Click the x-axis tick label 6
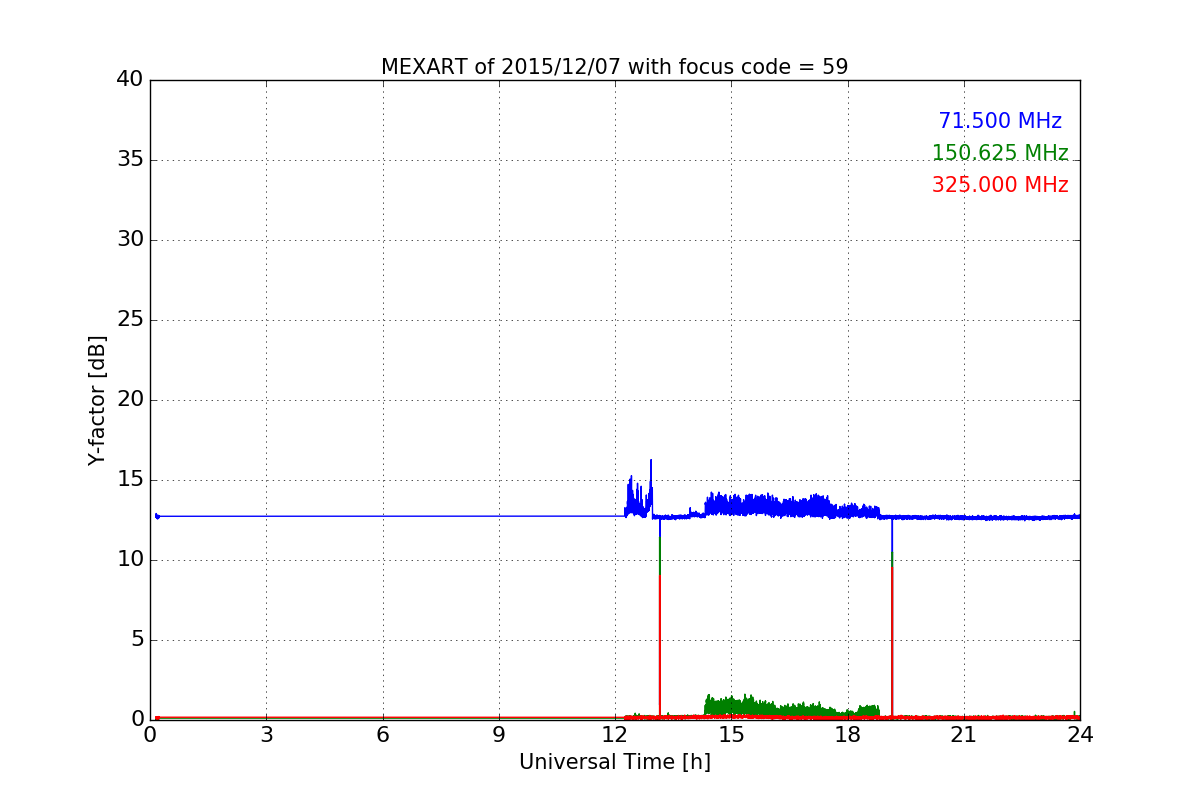The image size is (1200, 800). (x=383, y=735)
